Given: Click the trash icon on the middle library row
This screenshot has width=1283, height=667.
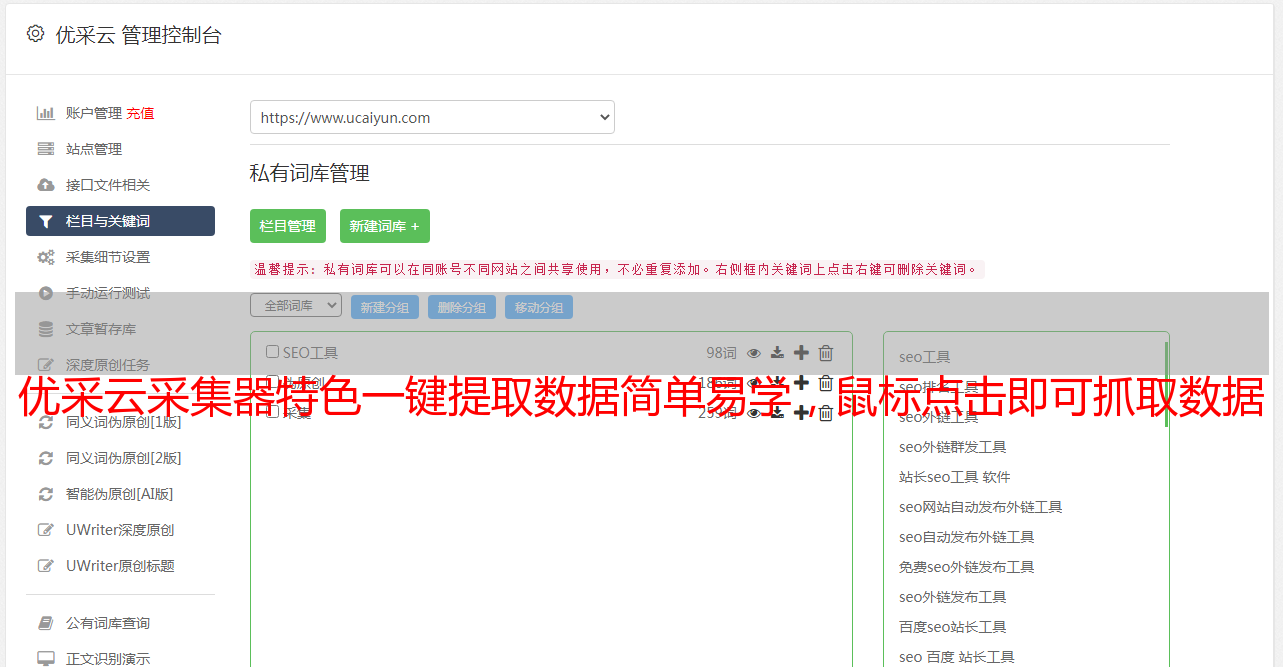Looking at the screenshot, I should click(x=826, y=382).
